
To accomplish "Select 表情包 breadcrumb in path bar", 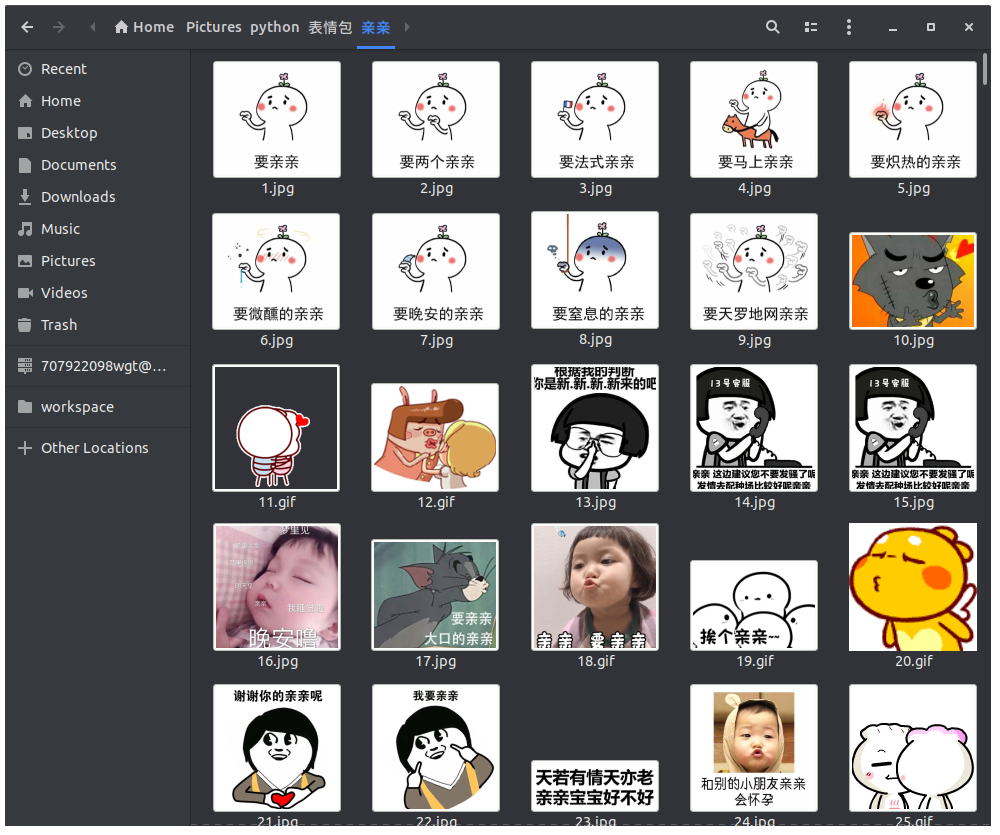I will (x=329, y=27).
